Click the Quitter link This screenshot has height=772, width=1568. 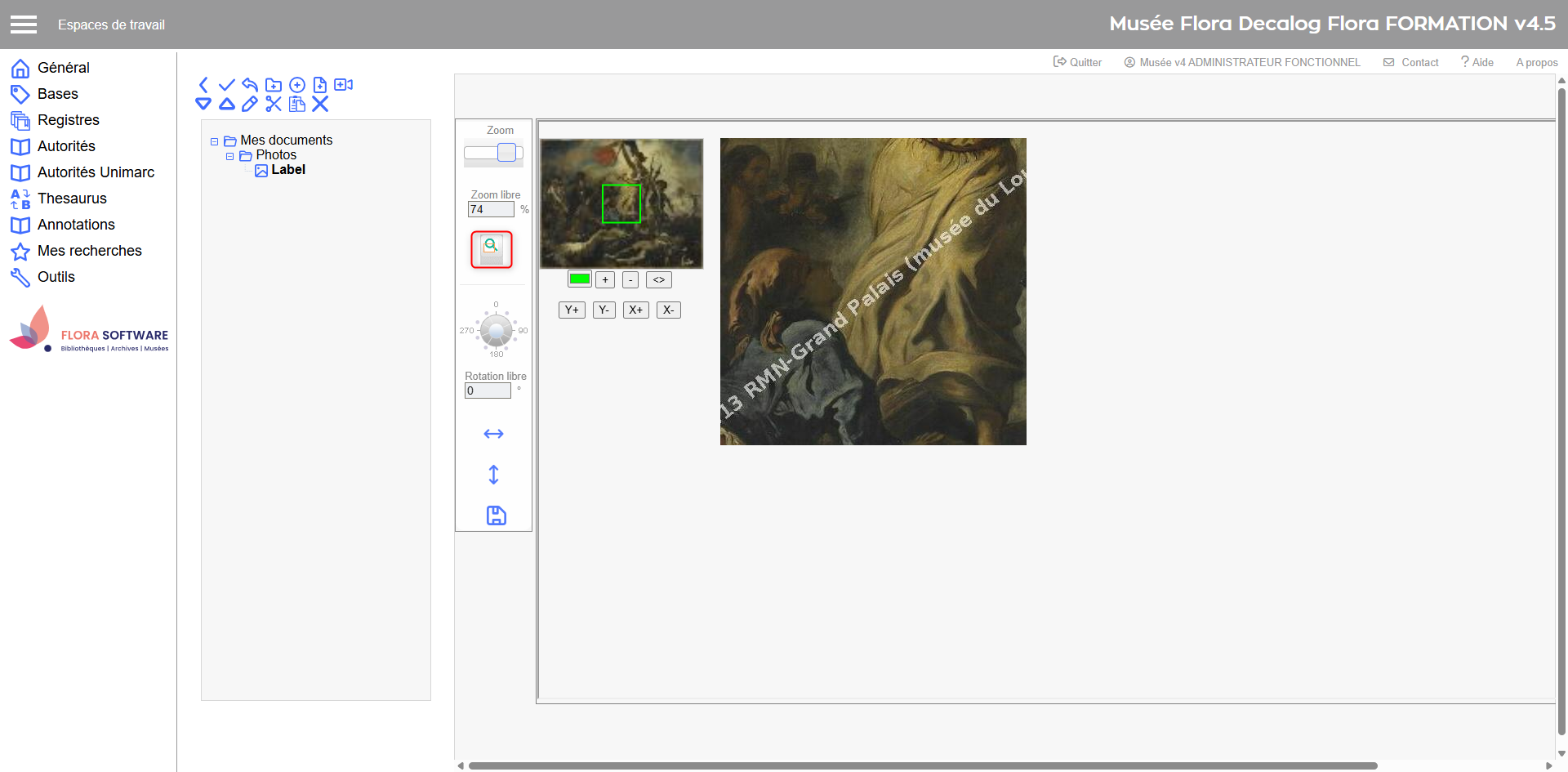[x=1078, y=62]
